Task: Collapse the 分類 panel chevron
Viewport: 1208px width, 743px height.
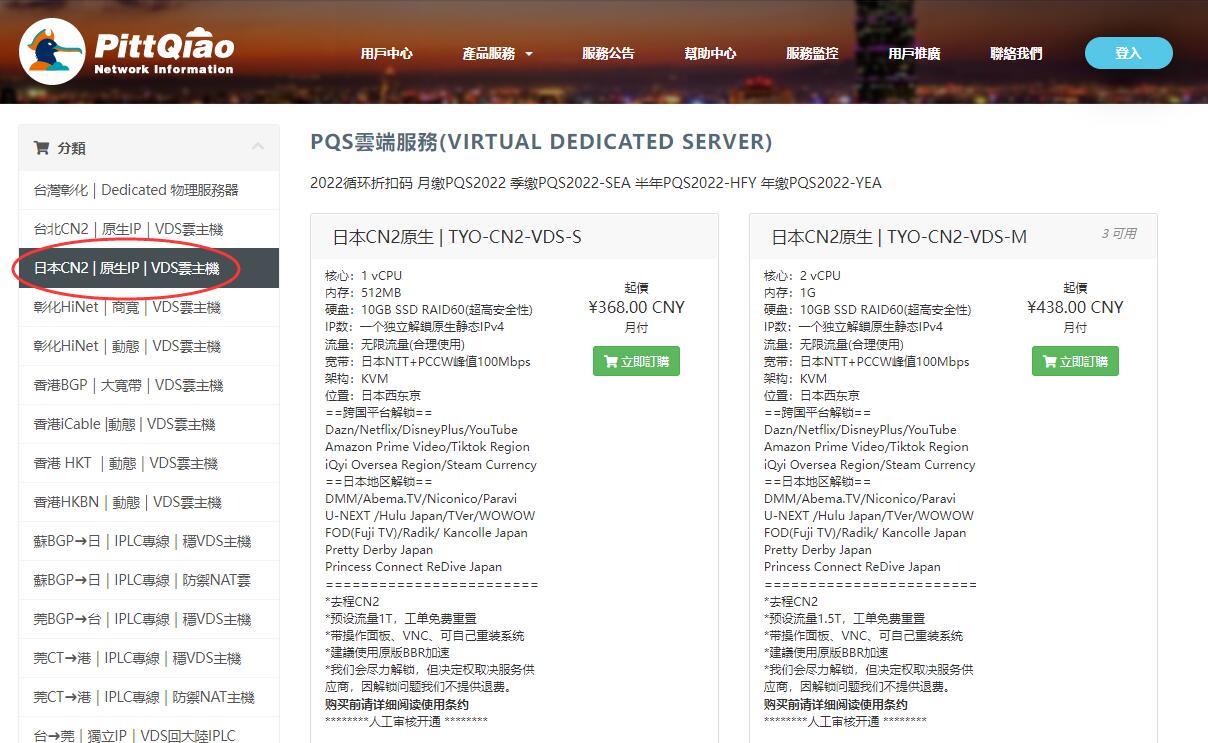Action: (x=258, y=148)
